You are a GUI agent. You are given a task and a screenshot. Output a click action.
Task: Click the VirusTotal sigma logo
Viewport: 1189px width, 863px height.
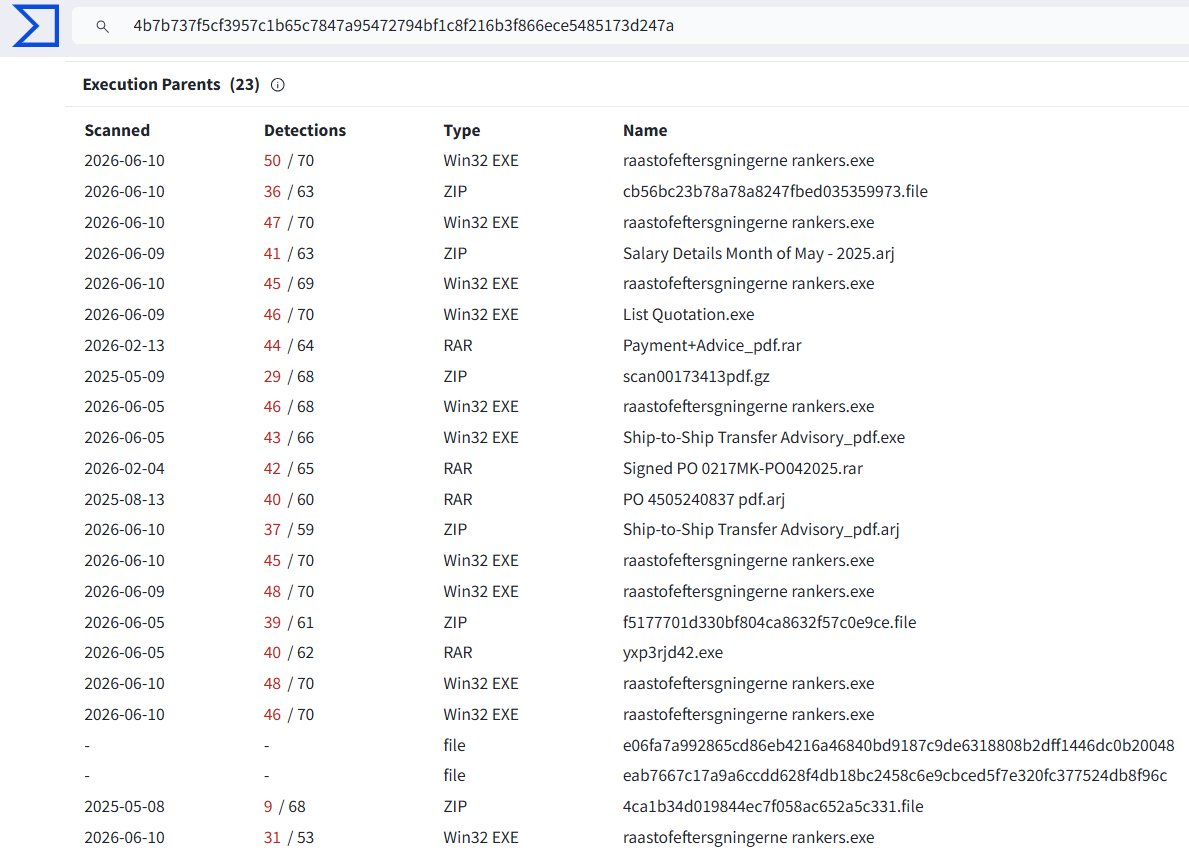click(x=35, y=26)
